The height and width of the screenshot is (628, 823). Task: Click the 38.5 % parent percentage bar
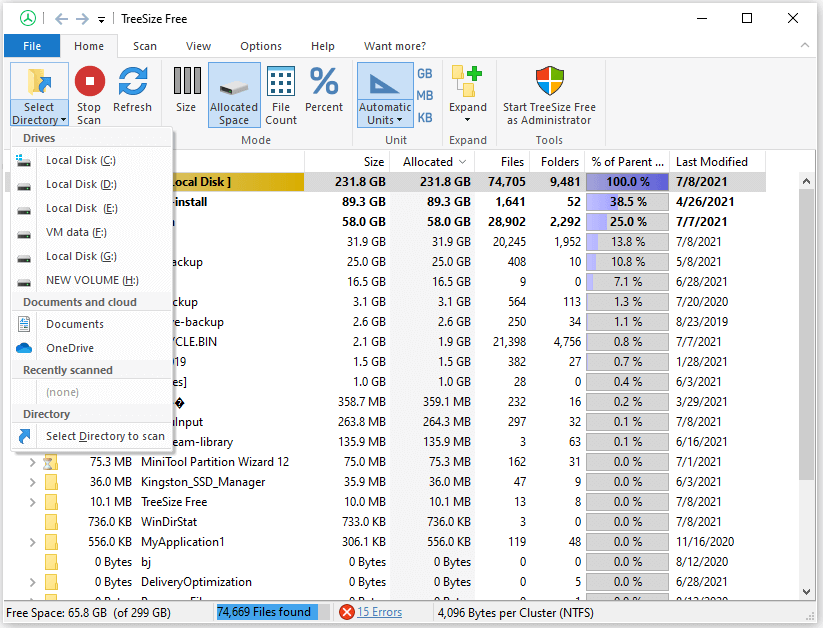click(x=627, y=202)
